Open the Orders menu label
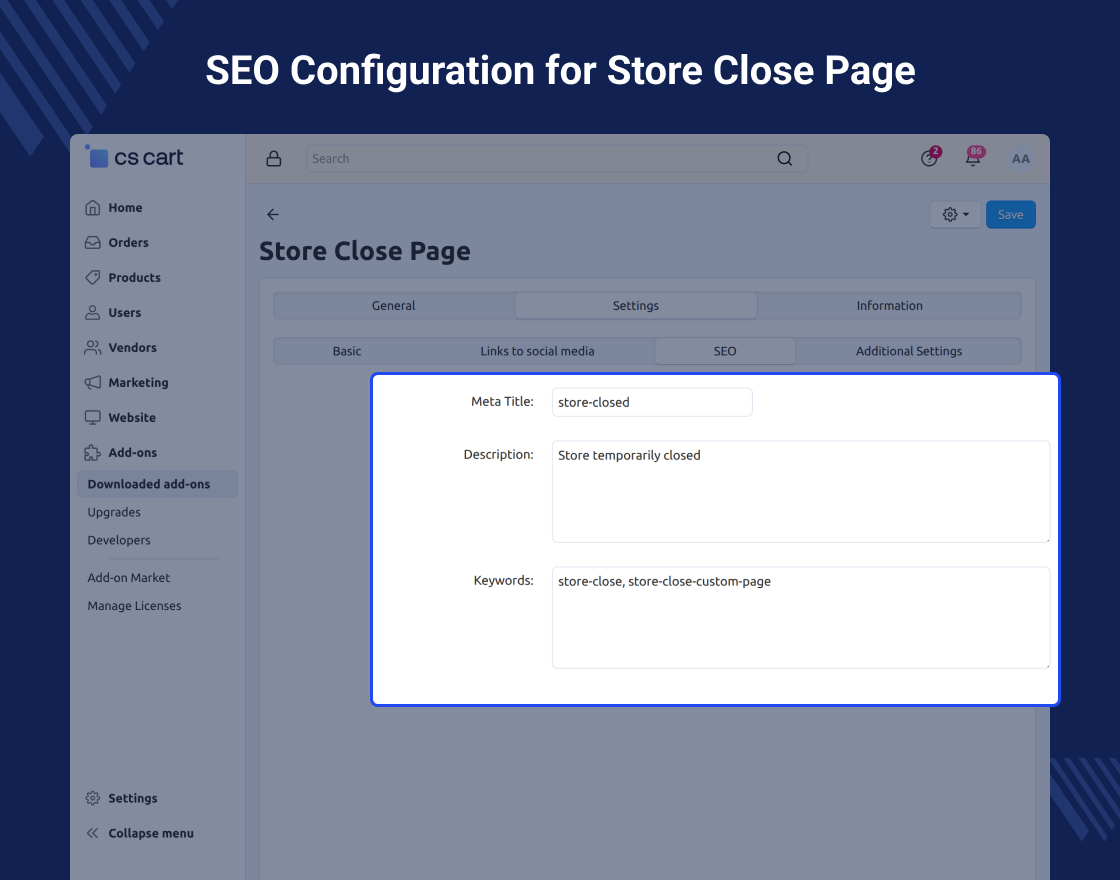The width and height of the screenshot is (1120, 880). (129, 243)
